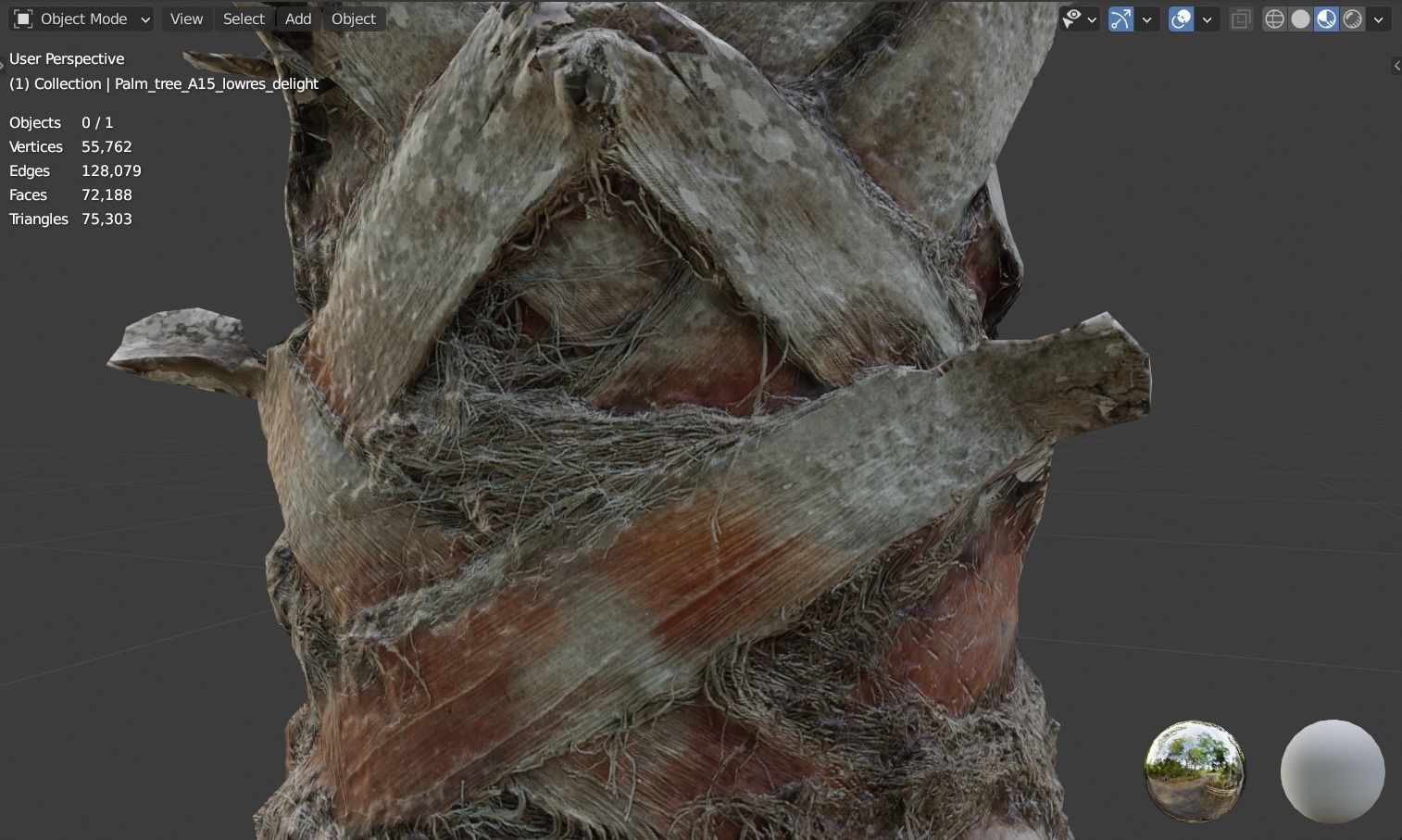Click the HDRI environment preview sphere
The image size is (1402, 840).
point(1195,771)
